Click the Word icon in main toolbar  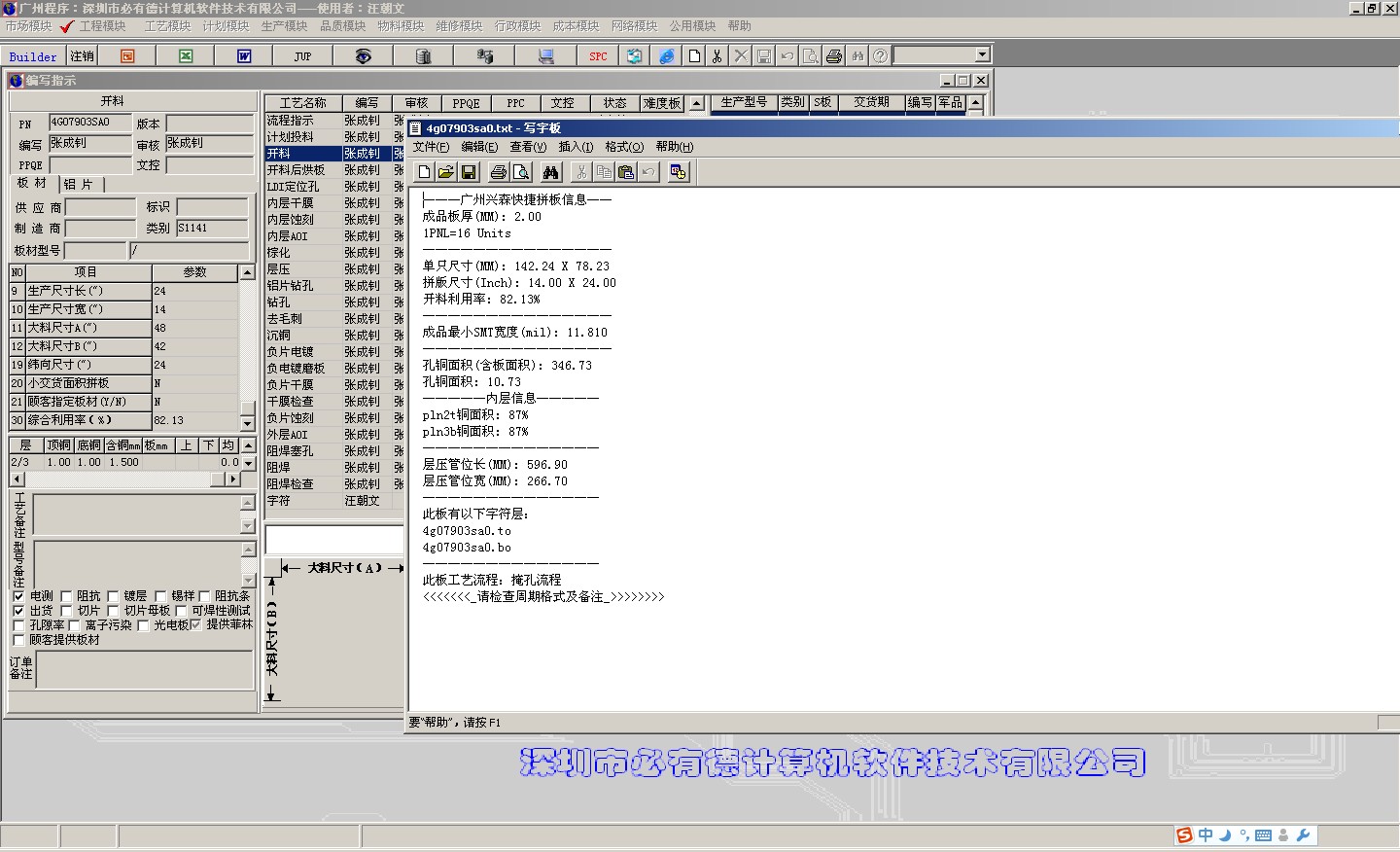244,56
